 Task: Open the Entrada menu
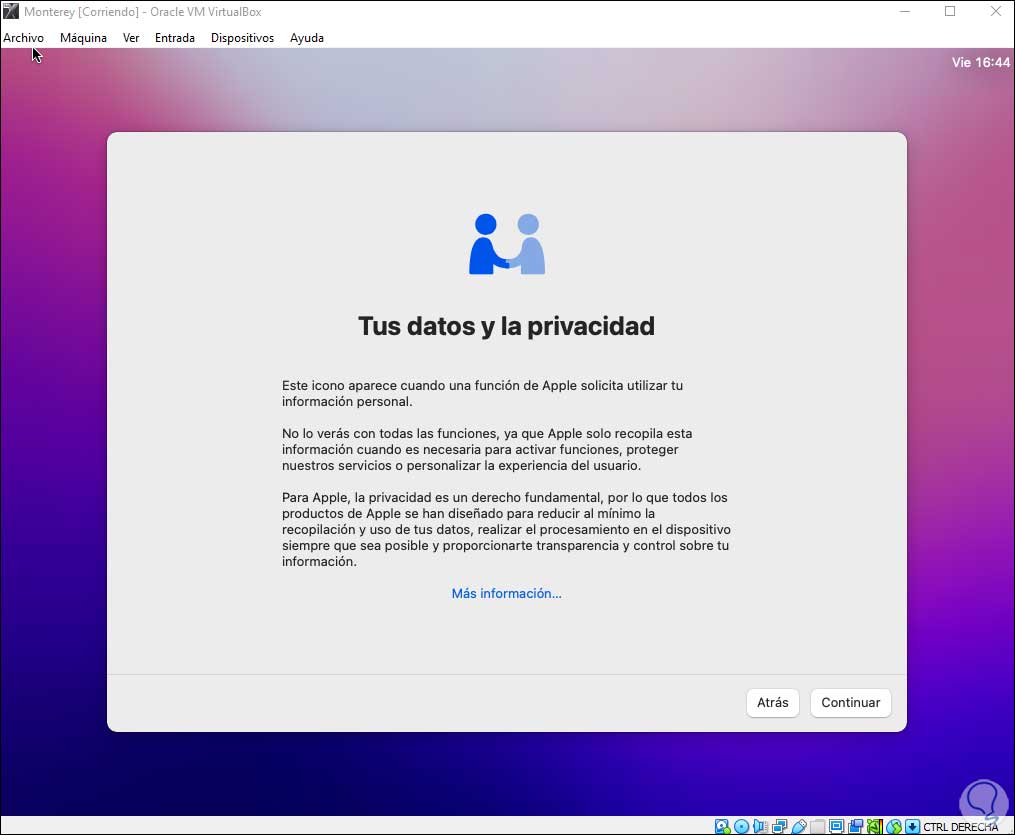(175, 38)
